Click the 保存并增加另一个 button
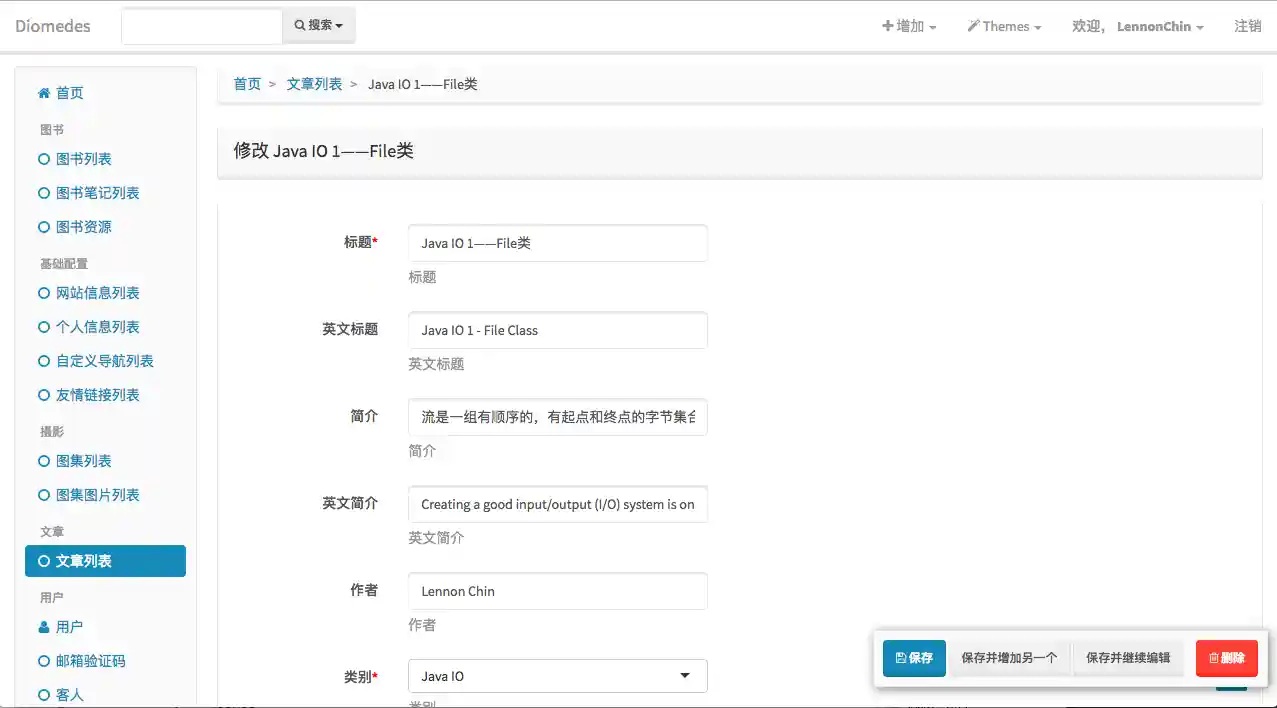 coord(1010,657)
